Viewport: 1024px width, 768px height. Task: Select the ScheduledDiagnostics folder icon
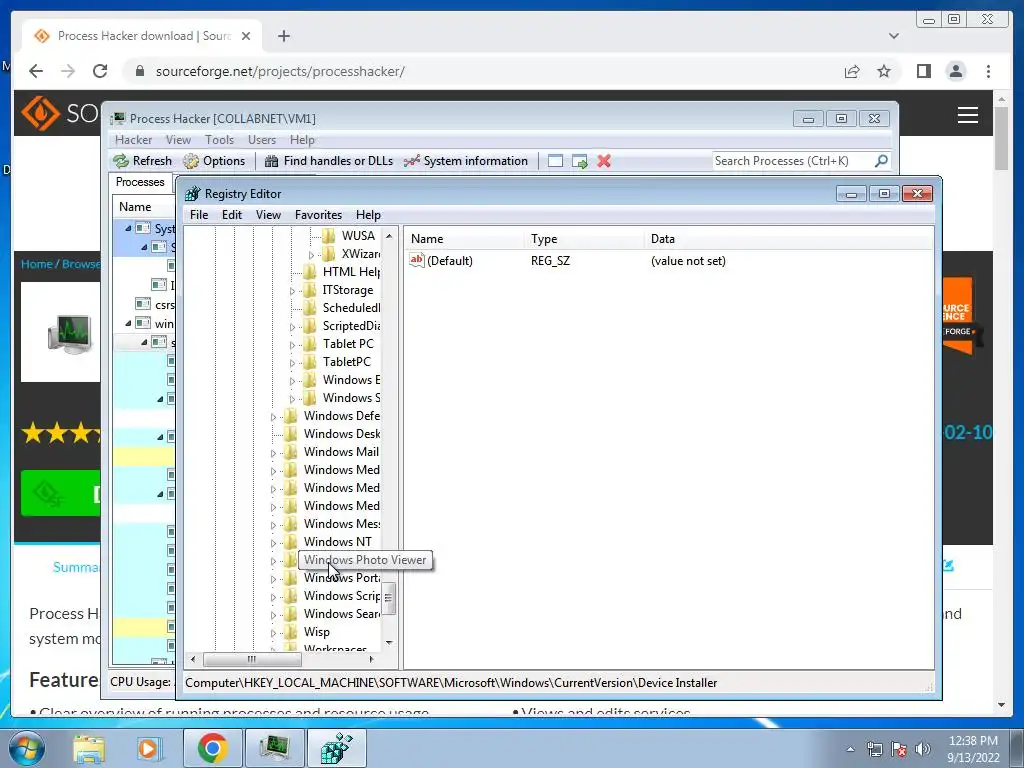(x=310, y=307)
